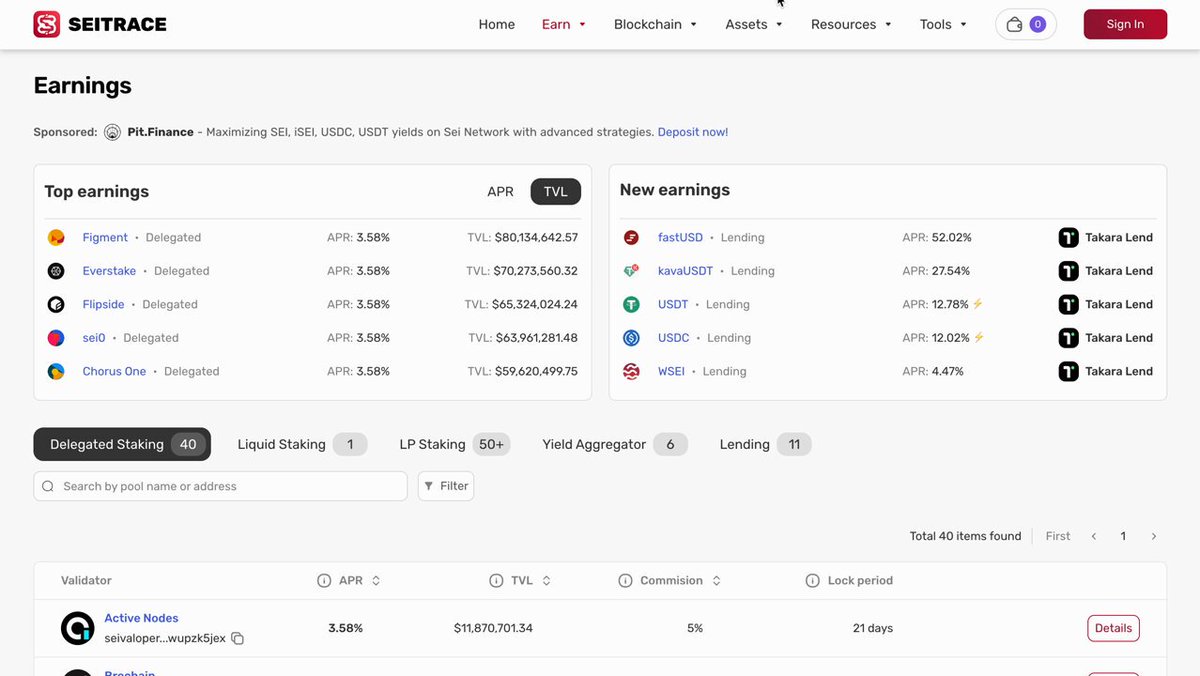The image size is (1200, 676).
Task: Switch Top earnings to APR
Action: (500, 192)
